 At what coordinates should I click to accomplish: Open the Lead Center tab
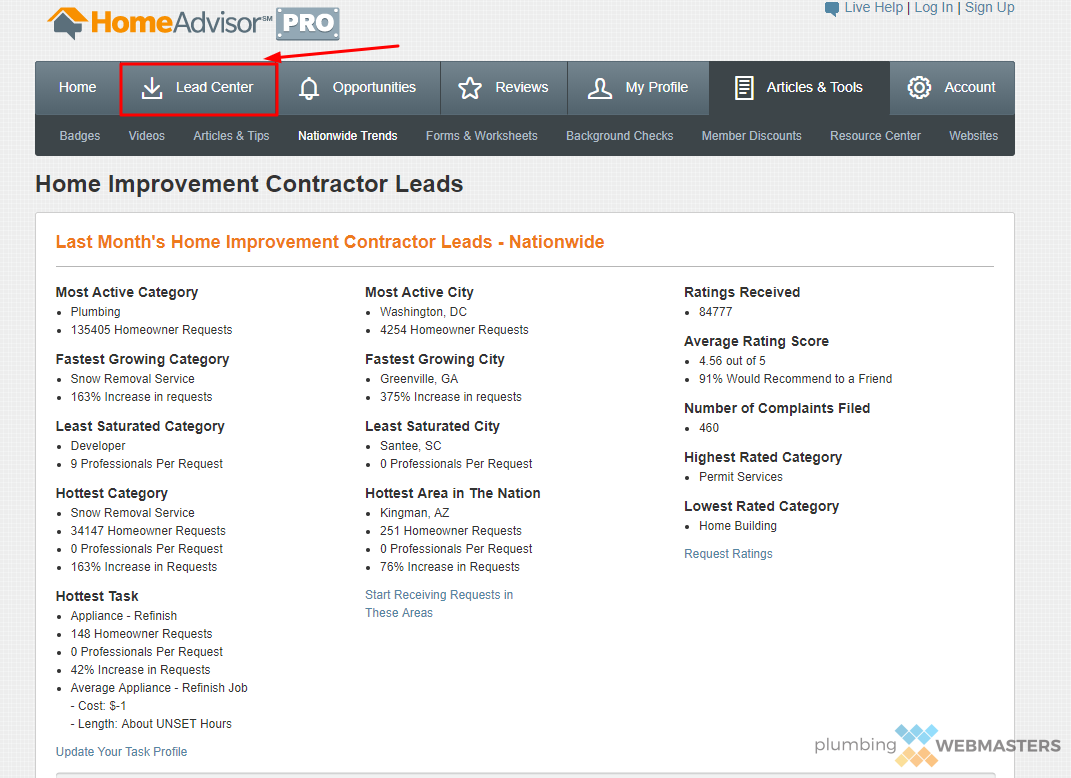coord(198,89)
